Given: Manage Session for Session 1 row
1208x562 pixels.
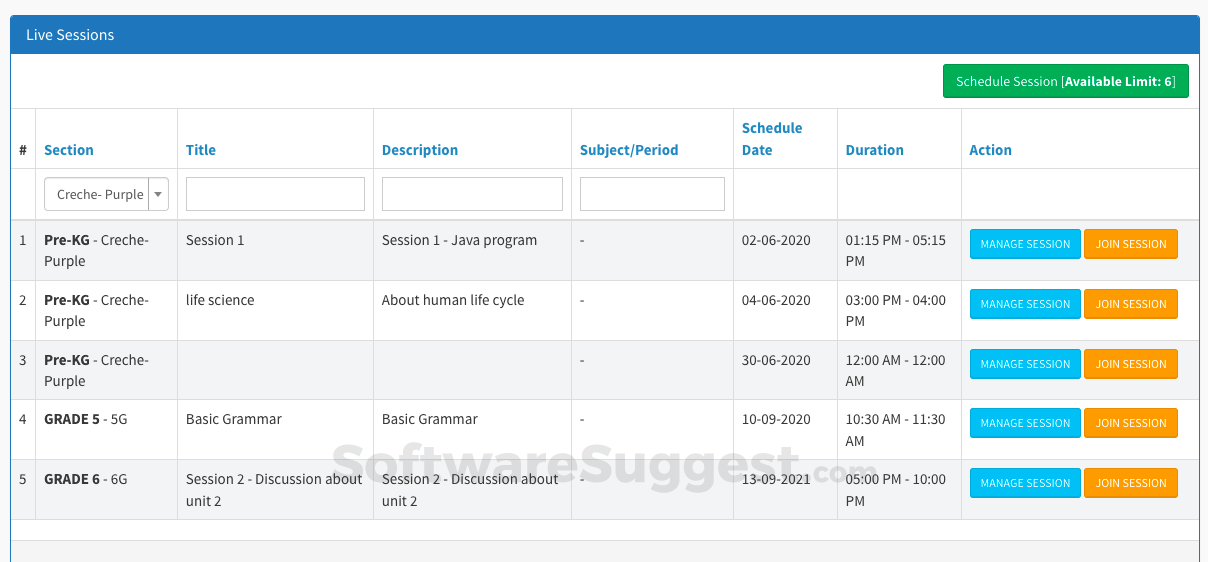Looking at the screenshot, I should coord(1025,244).
